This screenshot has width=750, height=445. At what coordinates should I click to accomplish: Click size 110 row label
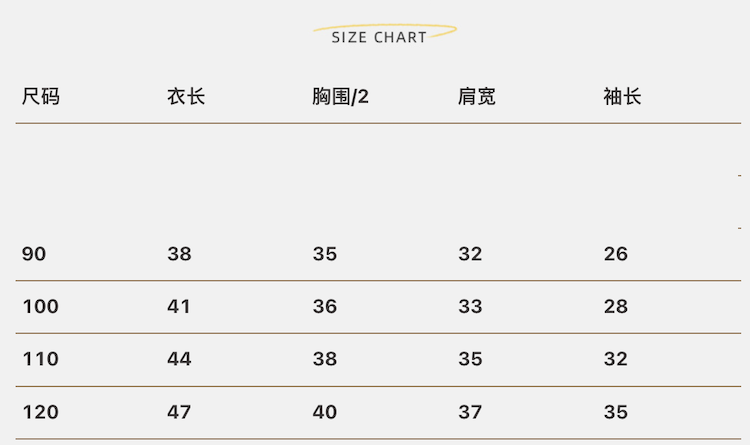pyautogui.click(x=40, y=359)
